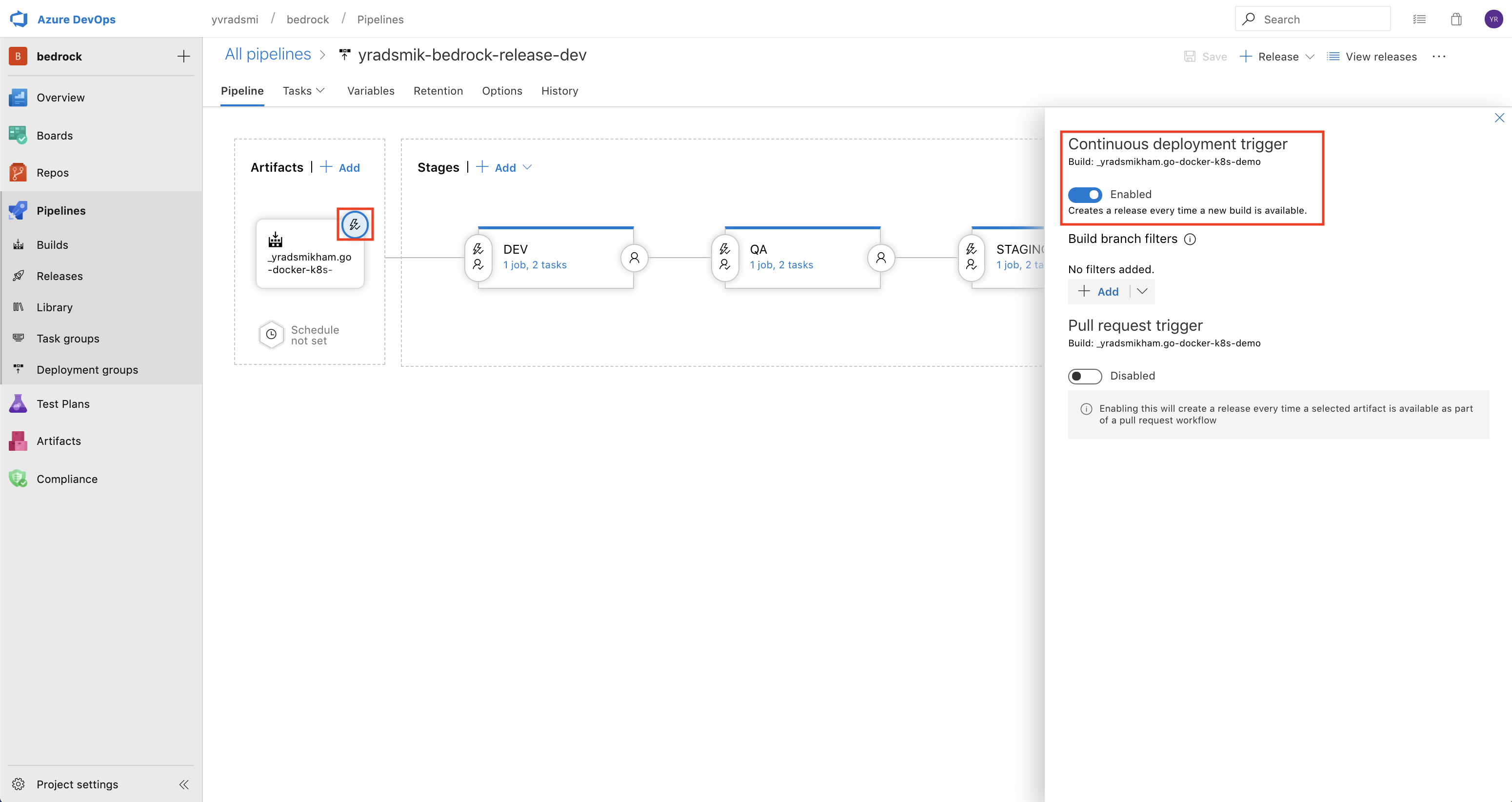Expand the Add stage dropdown arrow
This screenshot has width=1512, height=802.
pos(529,167)
